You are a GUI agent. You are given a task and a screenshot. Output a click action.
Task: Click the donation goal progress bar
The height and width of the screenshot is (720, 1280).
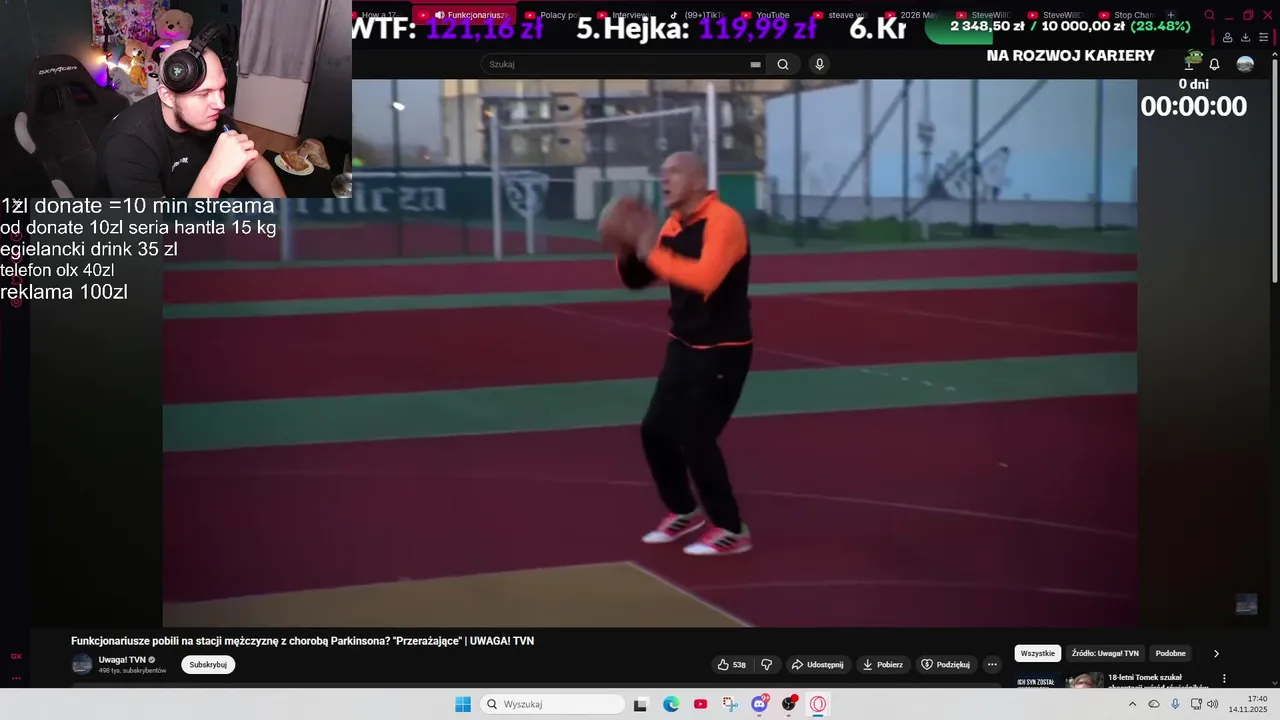[1070, 26]
